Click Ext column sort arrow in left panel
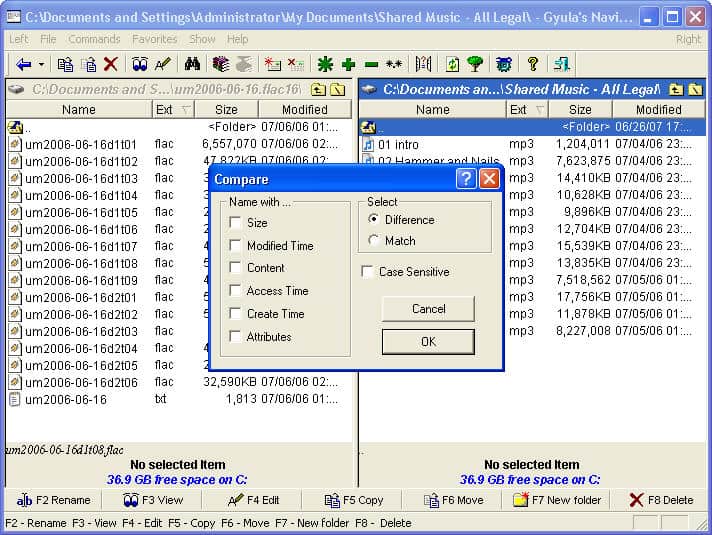Image resolution: width=712 pixels, height=535 pixels. [187, 110]
